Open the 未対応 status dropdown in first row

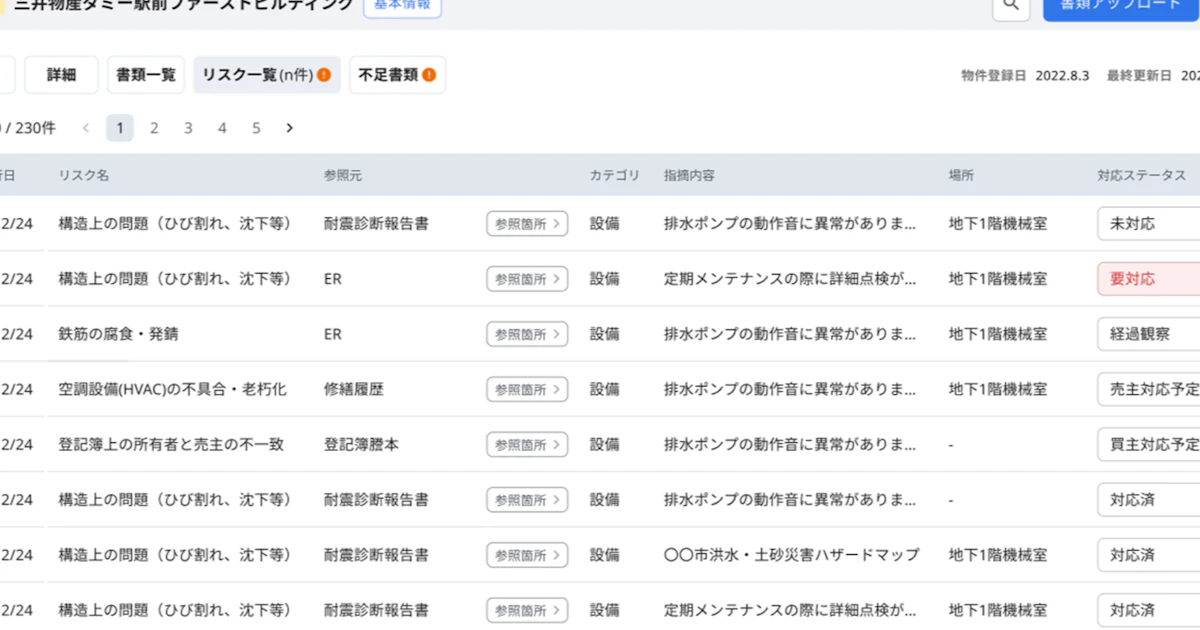click(1150, 224)
